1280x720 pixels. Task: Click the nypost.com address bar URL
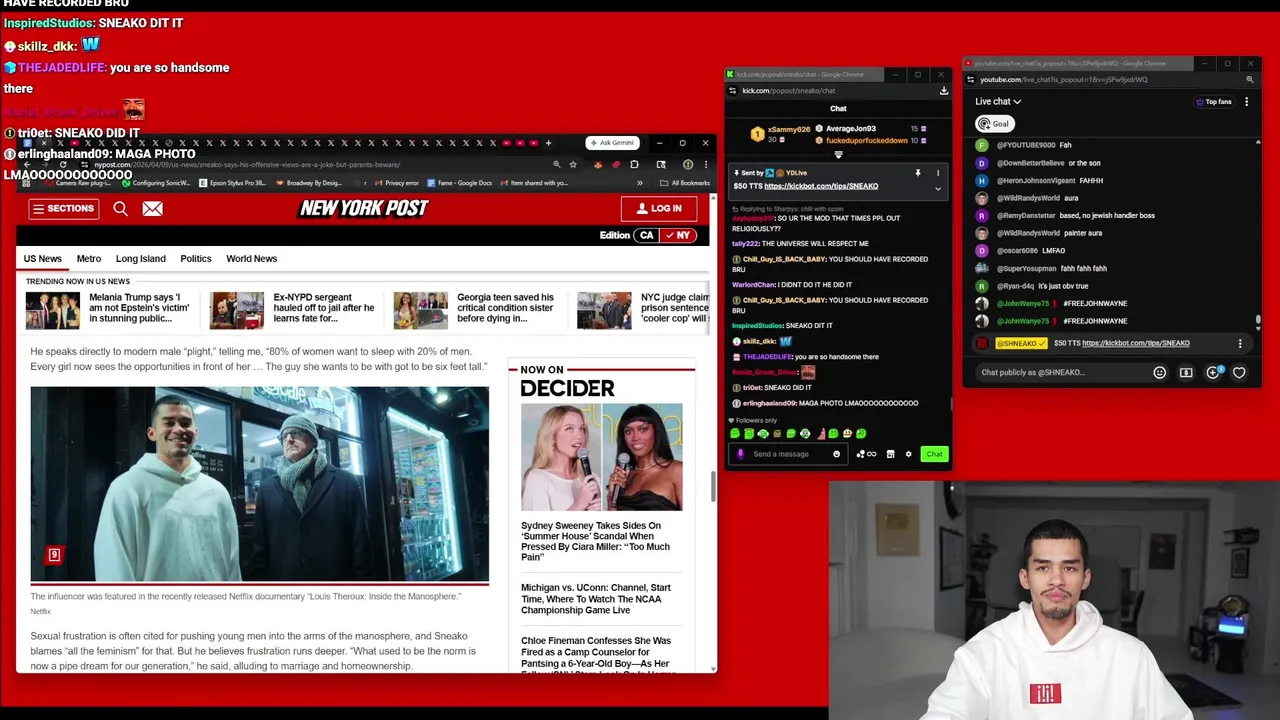tap(247, 165)
